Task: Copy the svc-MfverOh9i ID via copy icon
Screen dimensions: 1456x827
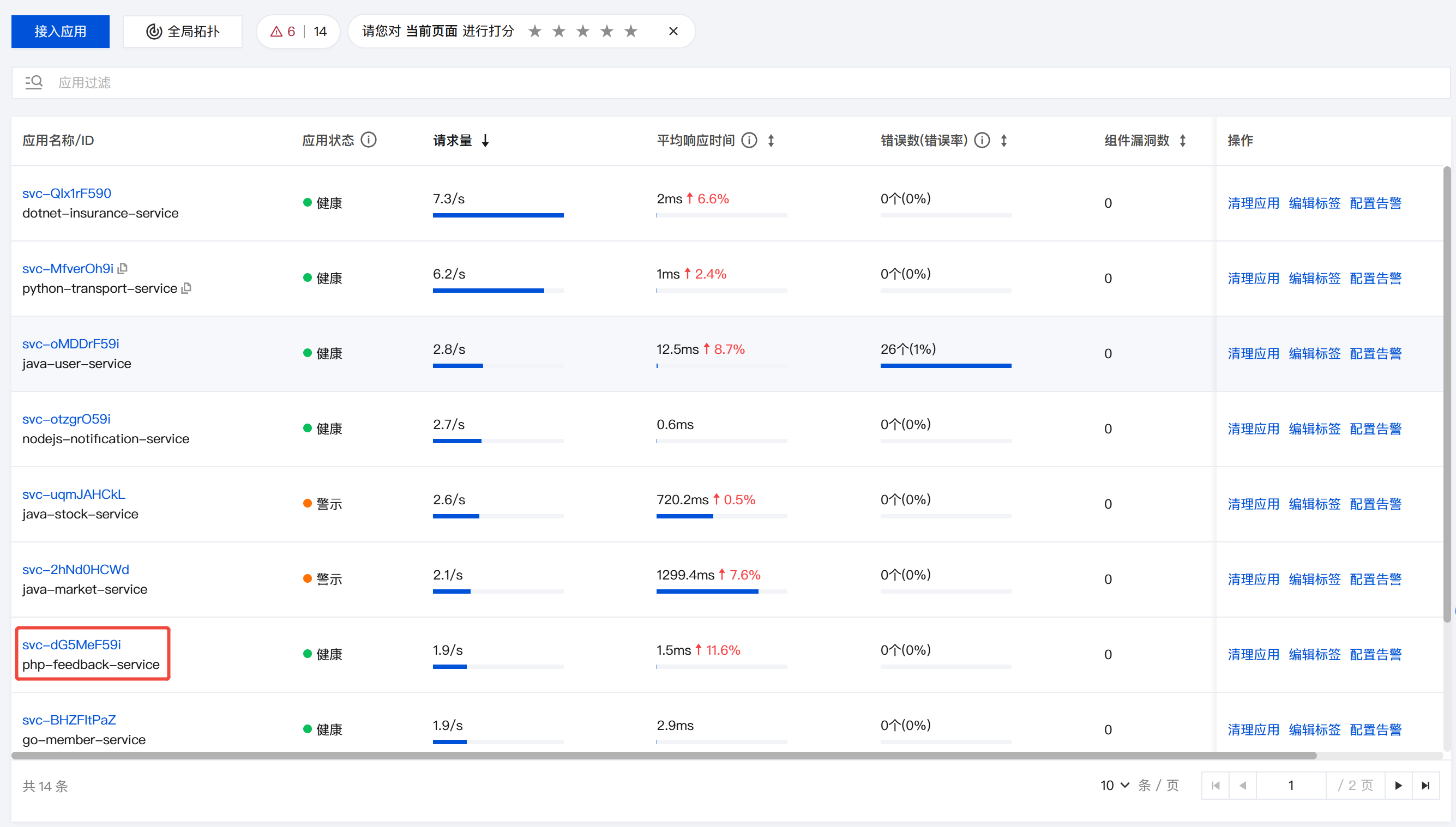Action: pos(123,268)
